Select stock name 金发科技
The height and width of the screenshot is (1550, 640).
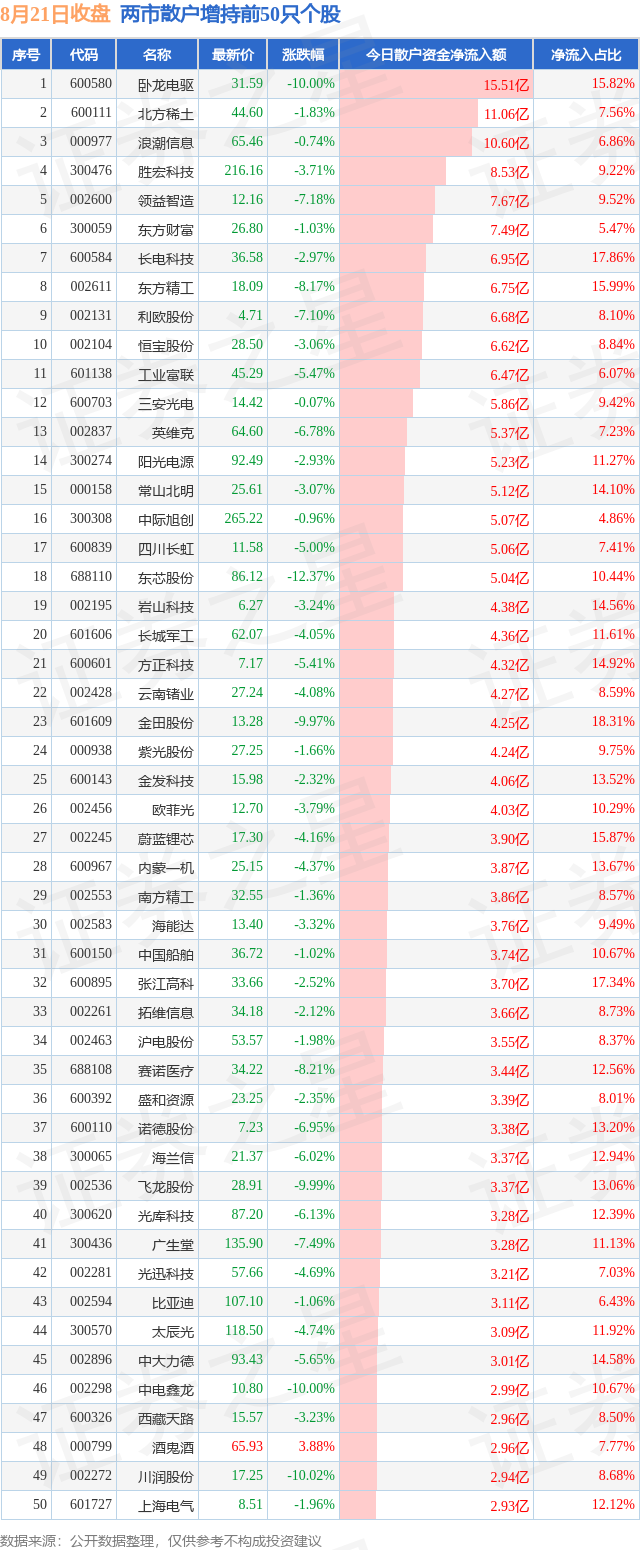point(166,780)
